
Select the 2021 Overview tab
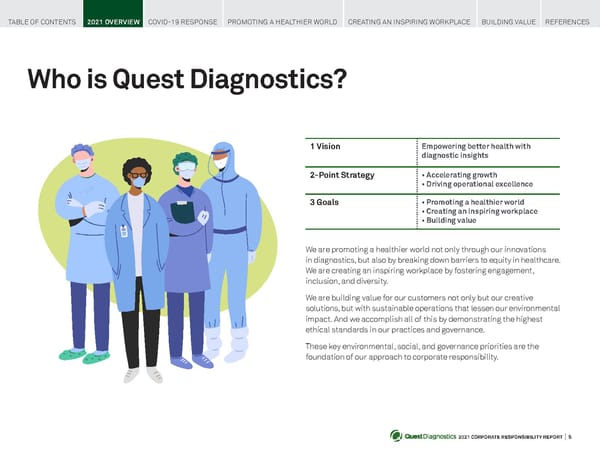tap(113, 20)
